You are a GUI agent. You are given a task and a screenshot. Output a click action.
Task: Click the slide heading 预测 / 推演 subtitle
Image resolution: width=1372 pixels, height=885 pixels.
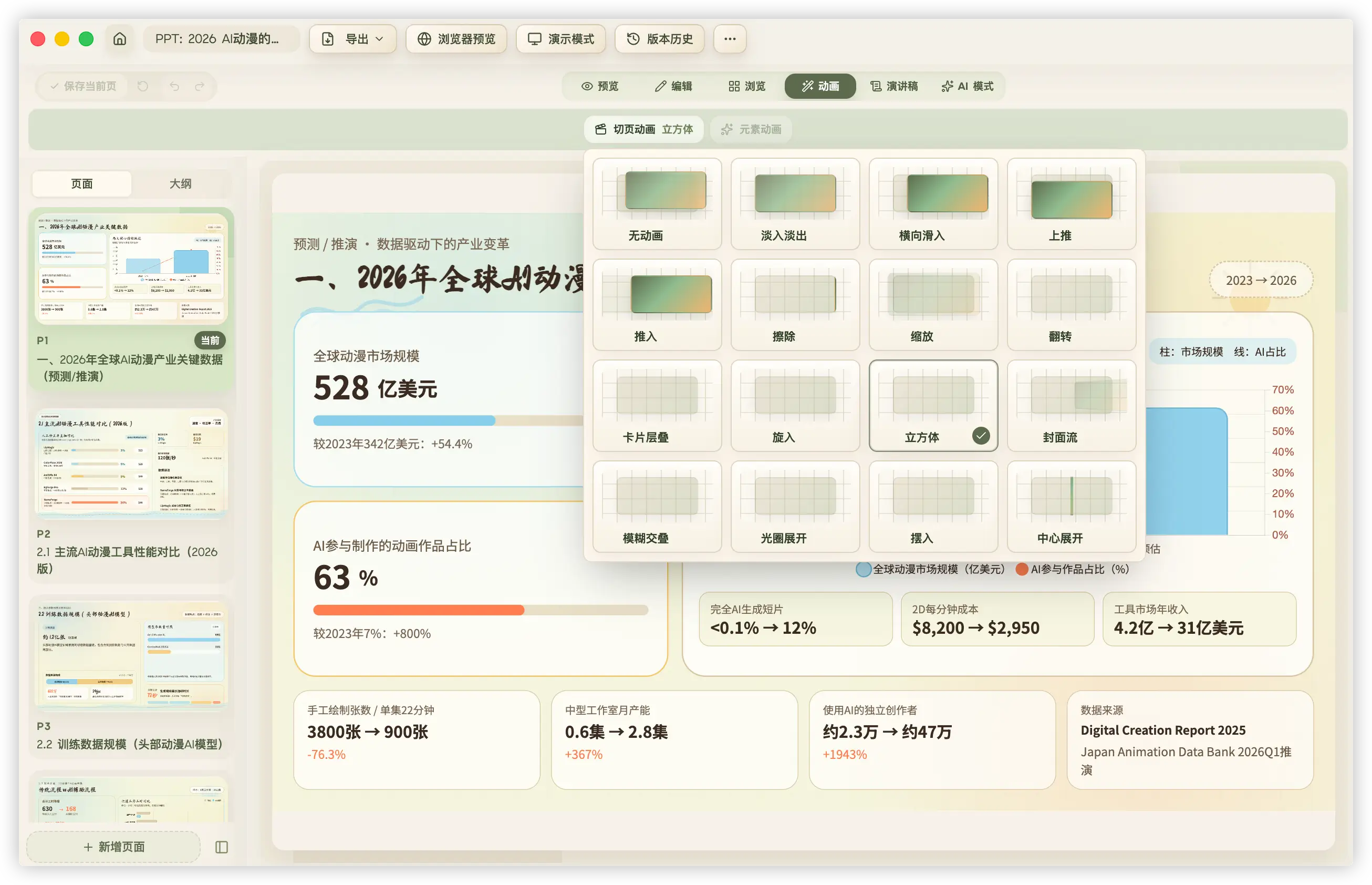[x=401, y=244]
